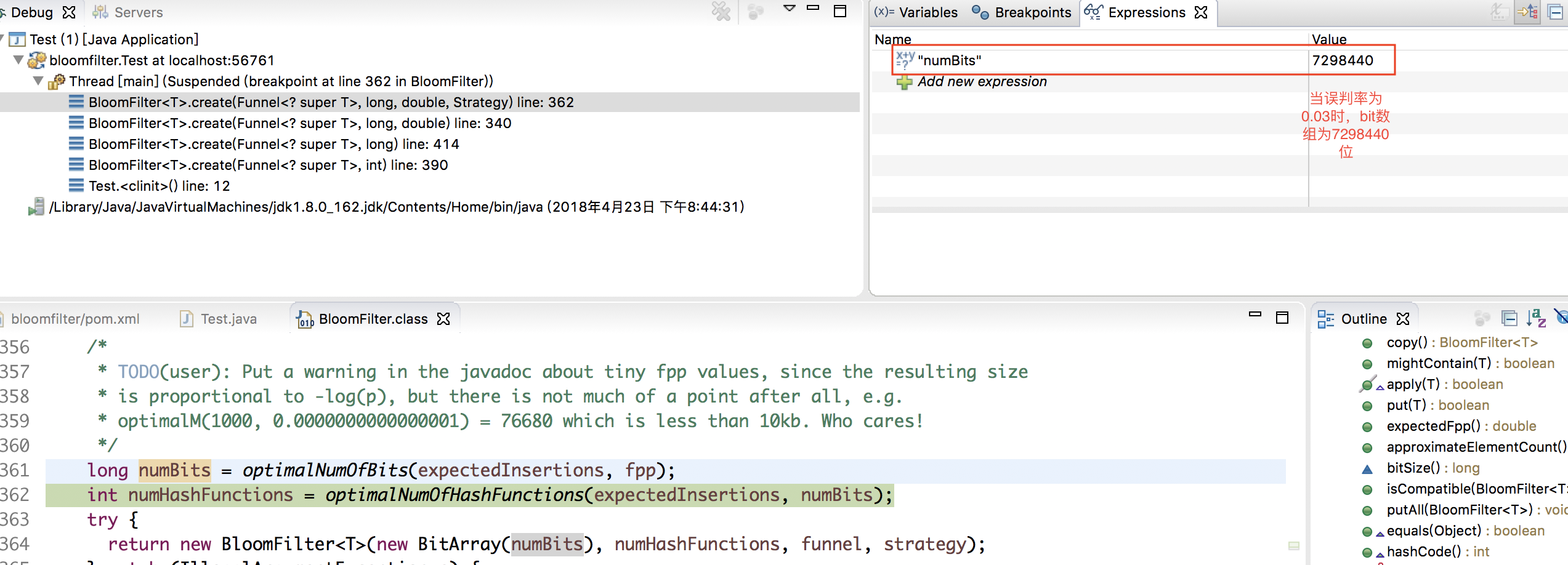Select apply(T) in the Outline
Image resolution: width=1568 pixels, height=565 pixels.
[1445, 384]
